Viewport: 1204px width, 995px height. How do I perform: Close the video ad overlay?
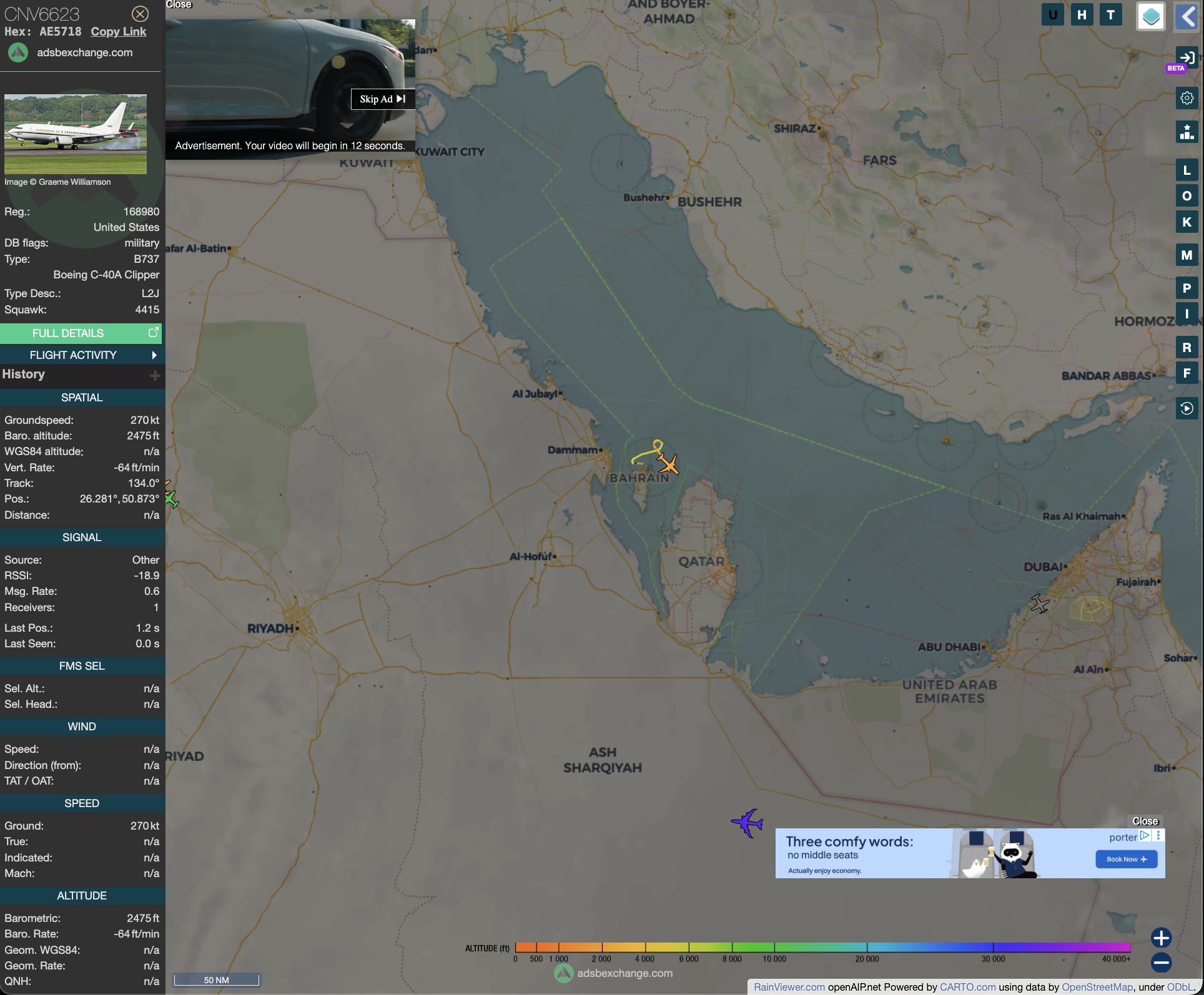[179, 4]
